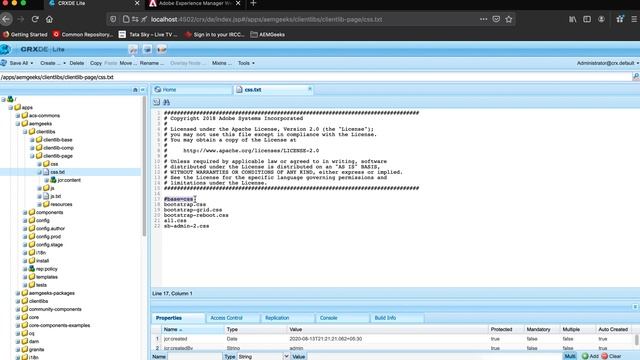The height and width of the screenshot is (360, 640).
Task: Click the first header tool icon beside CRXDE Lite
Action: [133, 49]
